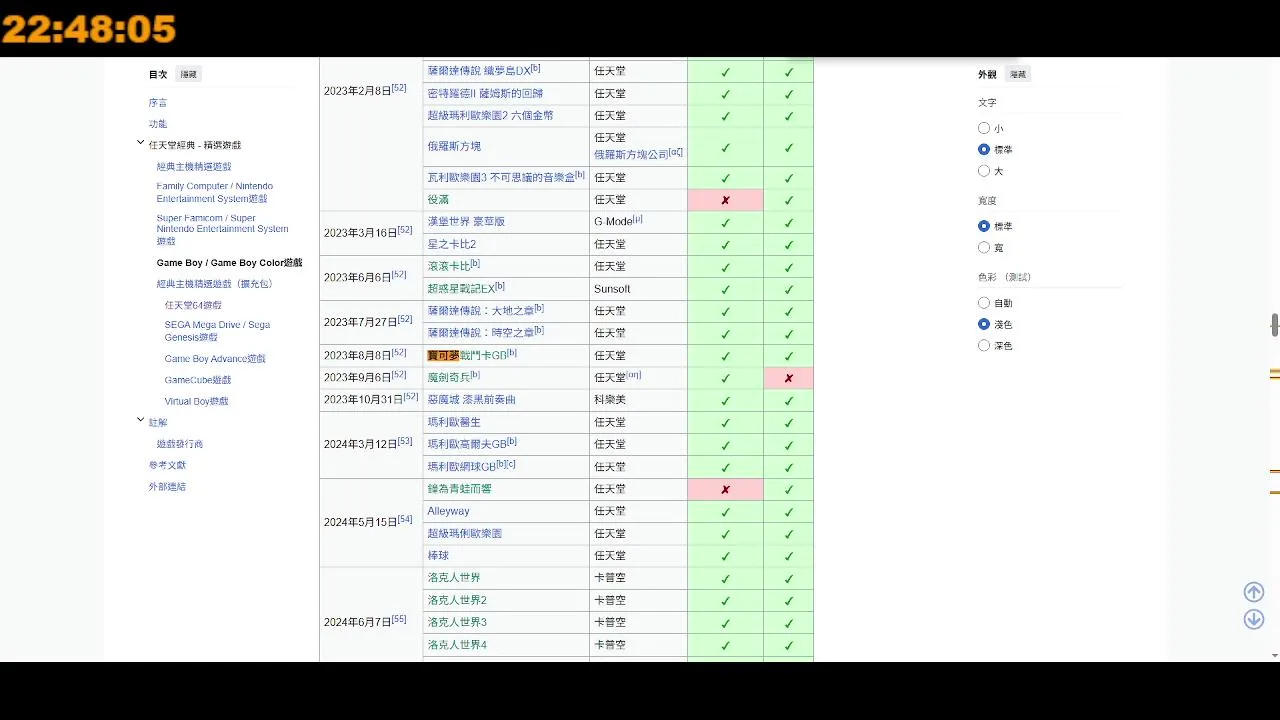The width and height of the screenshot is (1280, 720).
Task: Open 洛克人世界4 game link
Action: click(x=457, y=645)
